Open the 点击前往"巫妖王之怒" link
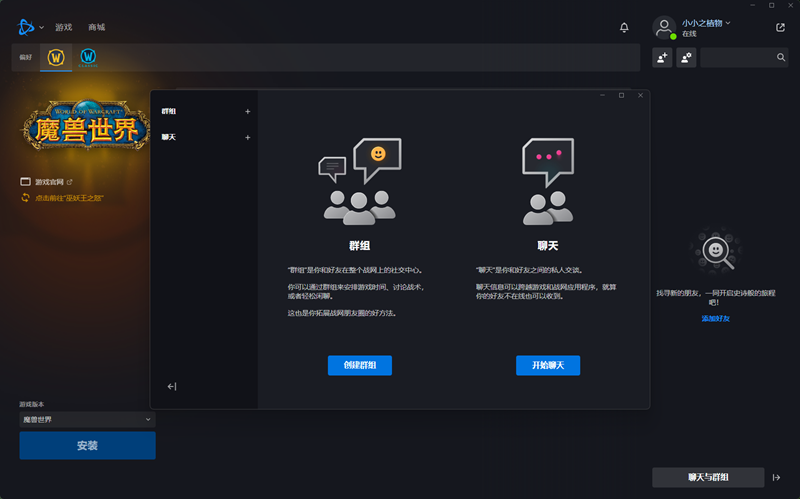 coord(69,198)
